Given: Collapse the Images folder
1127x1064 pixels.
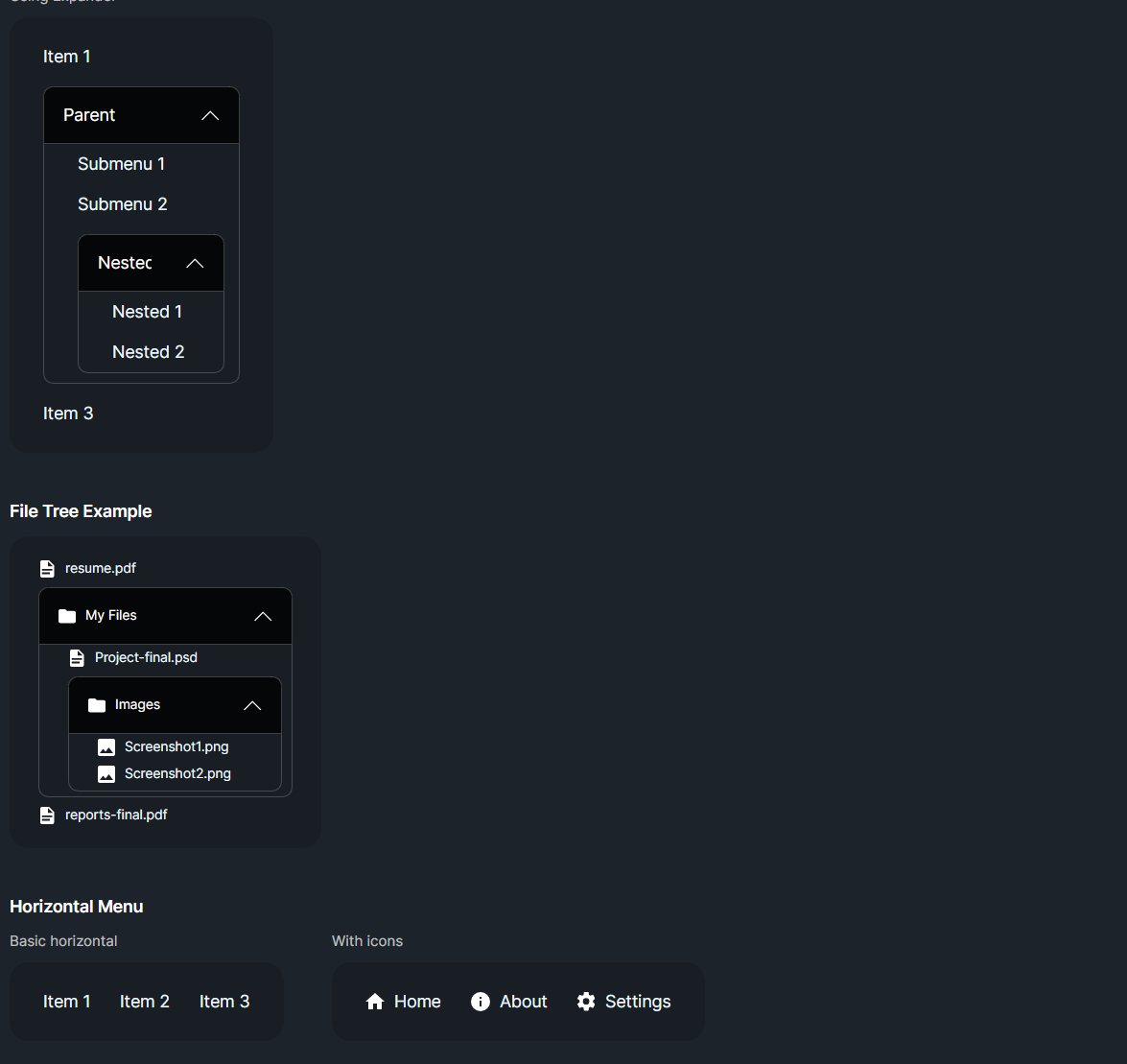Looking at the screenshot, I should (252, 704).
